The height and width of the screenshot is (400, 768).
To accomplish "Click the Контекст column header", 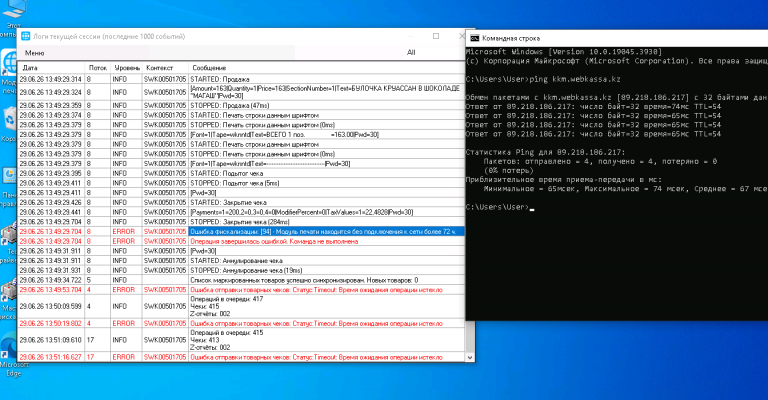I will 165,68.
